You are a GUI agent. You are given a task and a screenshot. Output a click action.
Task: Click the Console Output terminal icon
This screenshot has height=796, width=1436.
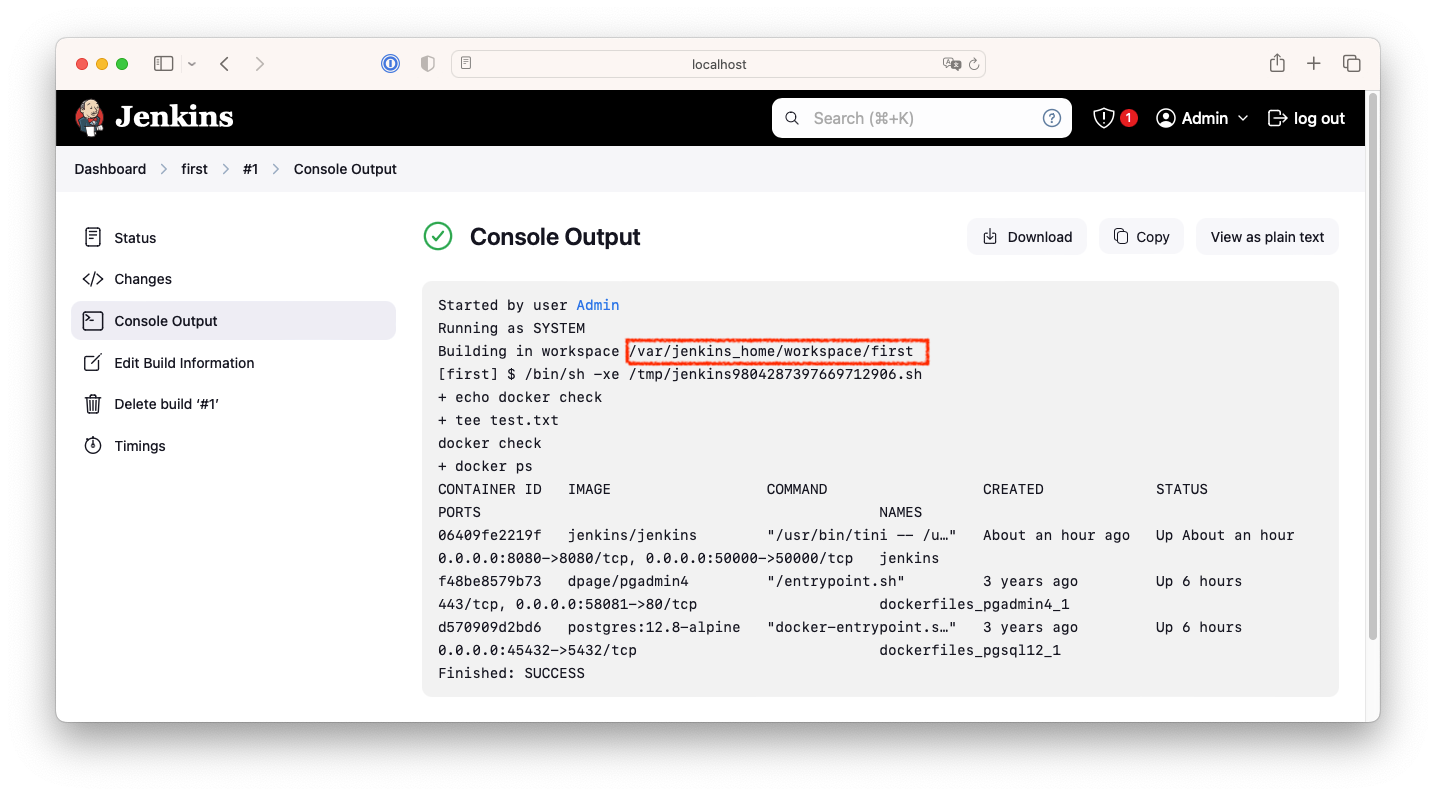click(x=93, y=321)
